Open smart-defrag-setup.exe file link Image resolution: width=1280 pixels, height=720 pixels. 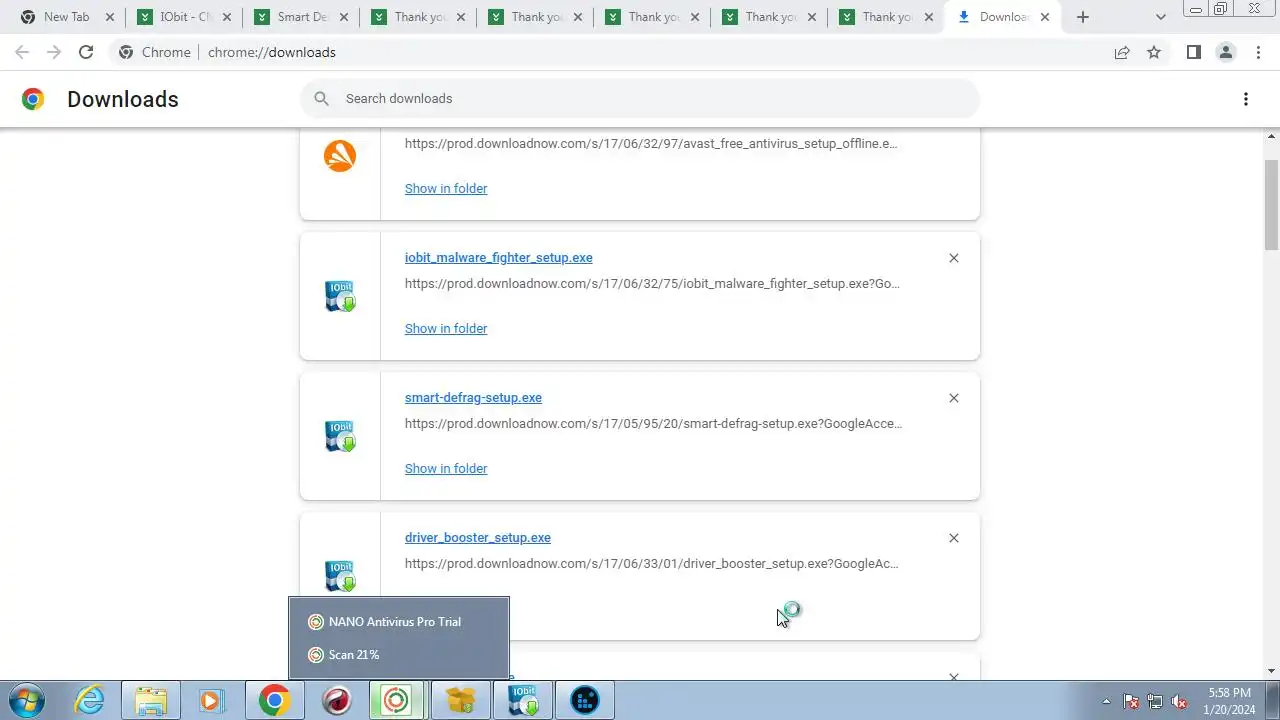click(473, 397)
